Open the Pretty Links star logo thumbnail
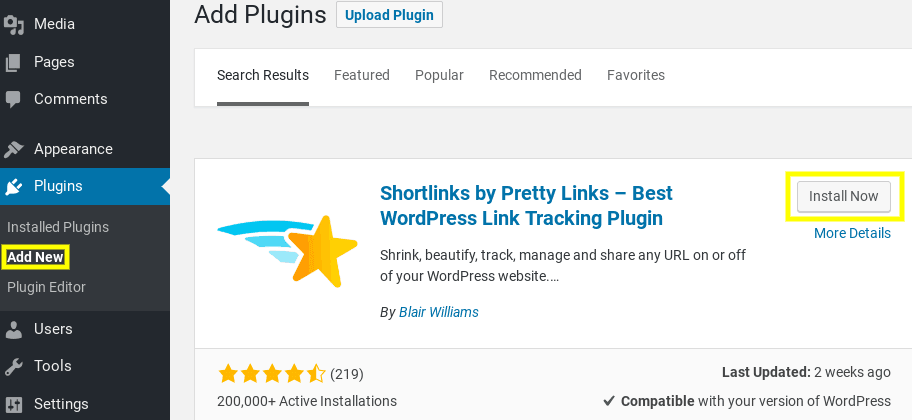This screenshot has height=420, width=912. coord(287,251)
